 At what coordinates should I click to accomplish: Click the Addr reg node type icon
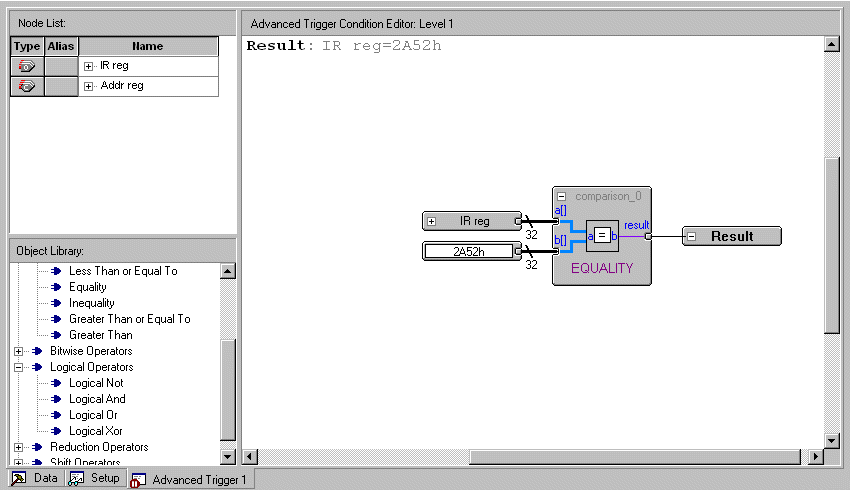(27, 86)
